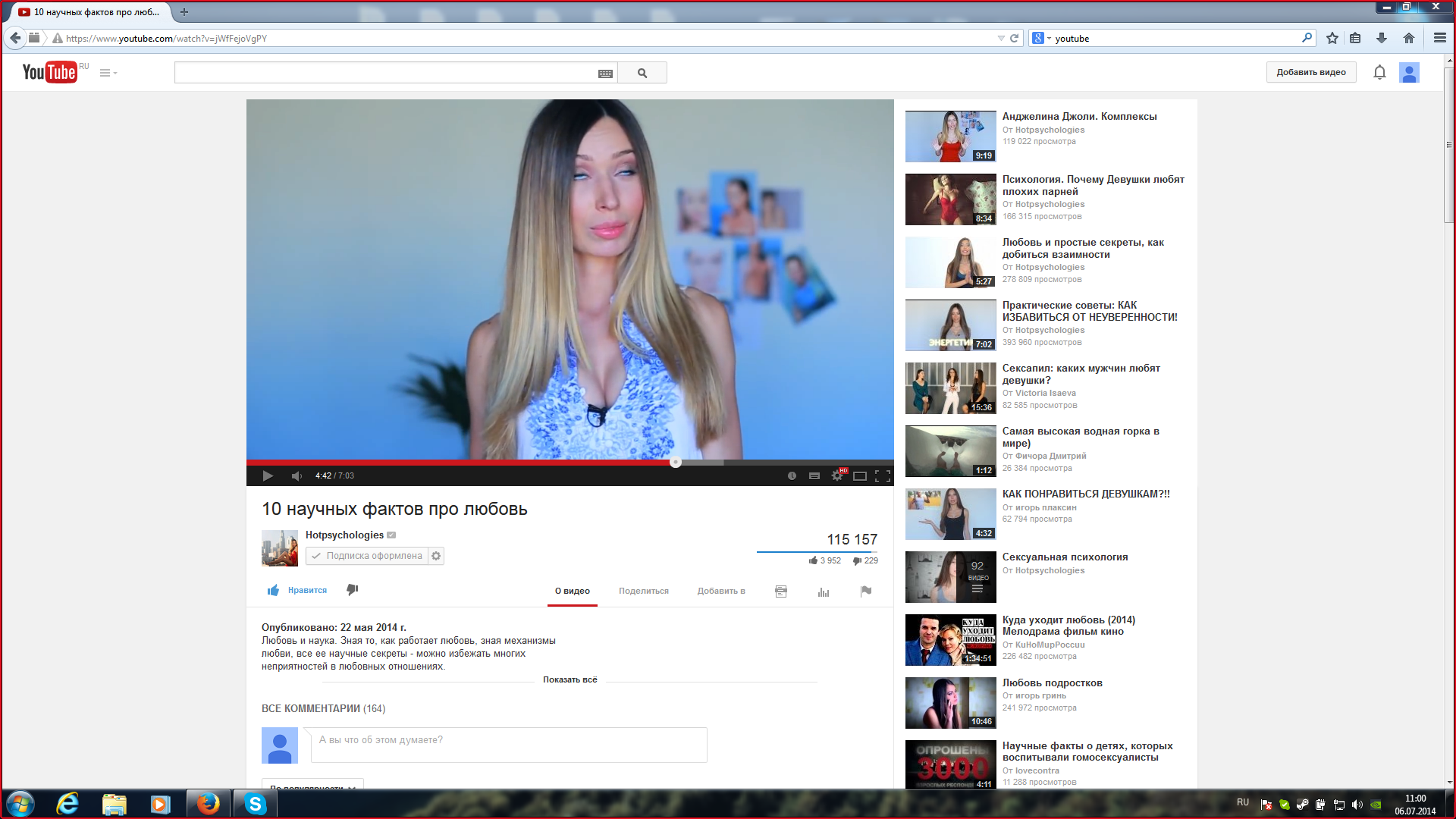Select the '10 научных фактов' browser tab

[x=91, y=12]
